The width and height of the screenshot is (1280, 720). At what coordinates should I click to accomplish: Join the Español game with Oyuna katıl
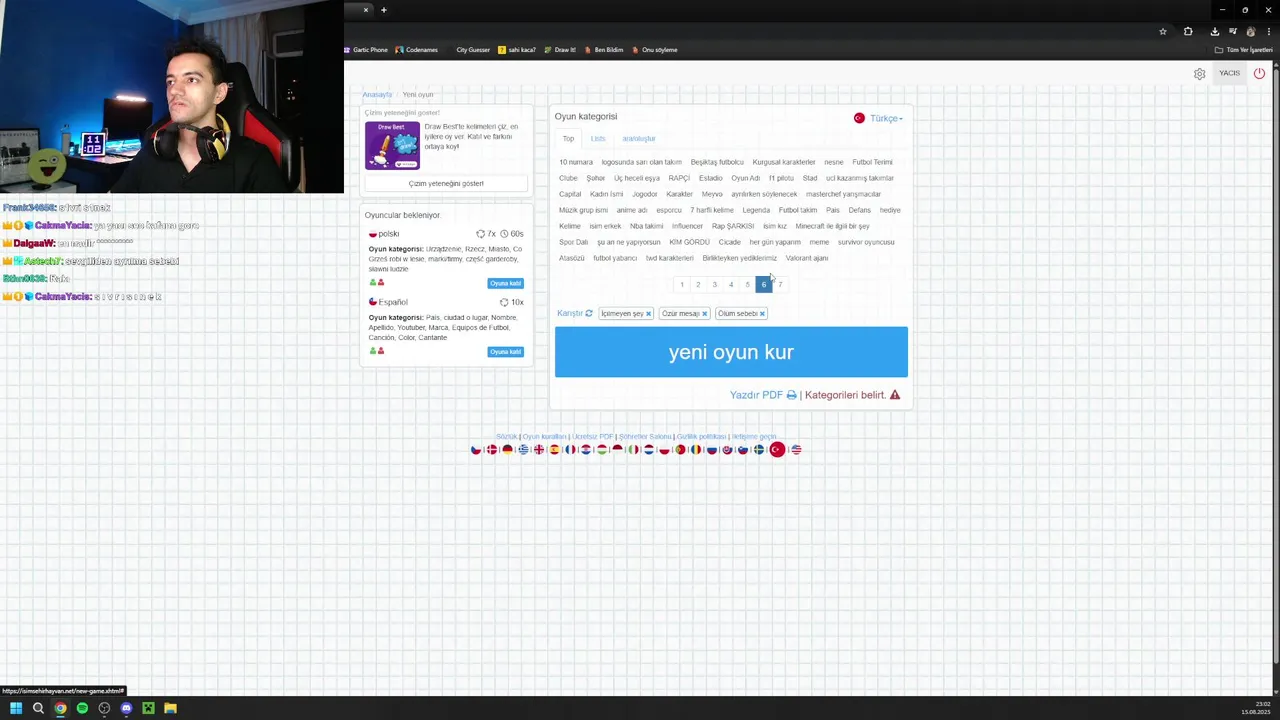505,352
